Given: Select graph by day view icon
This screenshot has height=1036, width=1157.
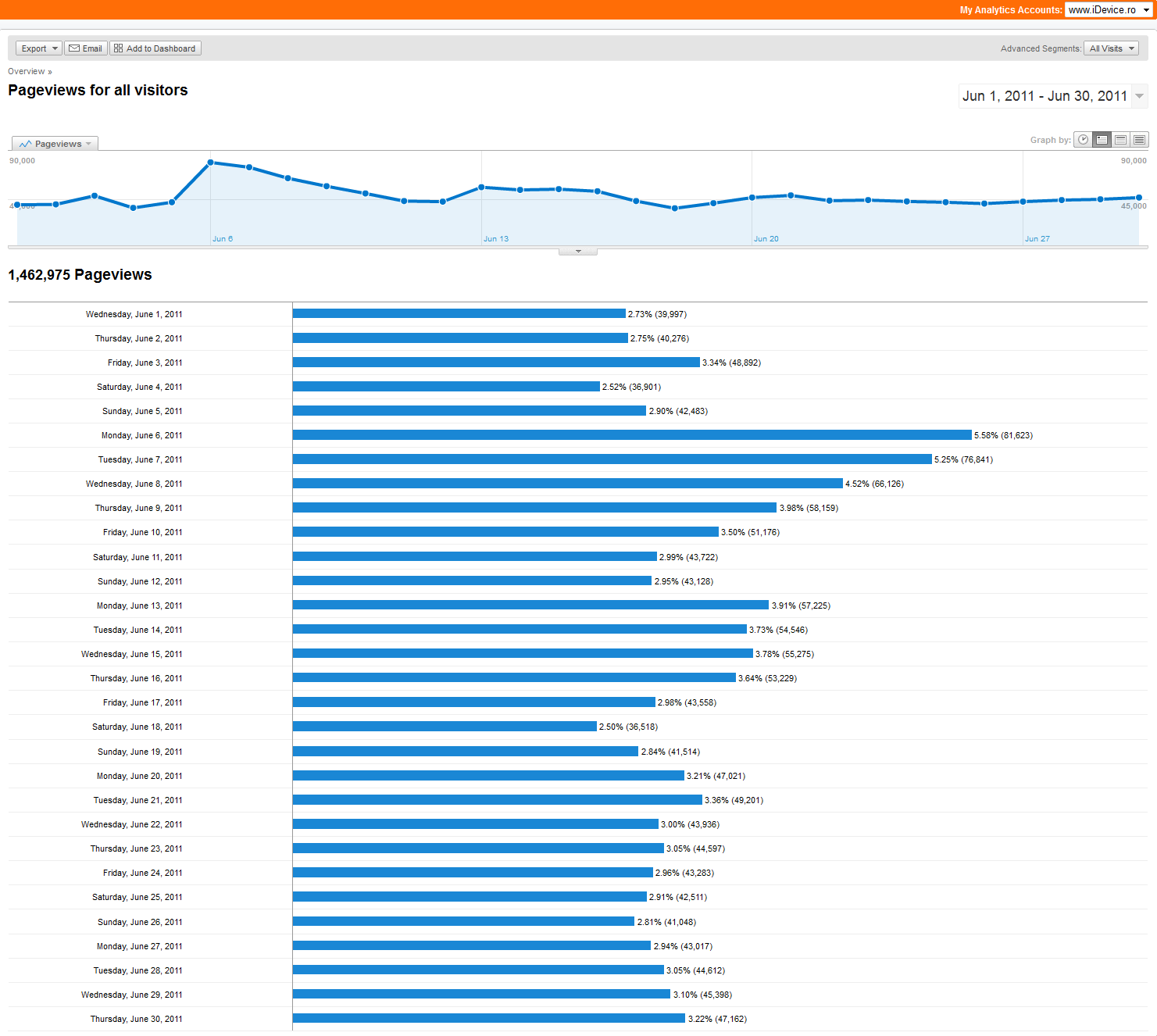Looking at the screenshot, I should click(x=1102, y=140).
